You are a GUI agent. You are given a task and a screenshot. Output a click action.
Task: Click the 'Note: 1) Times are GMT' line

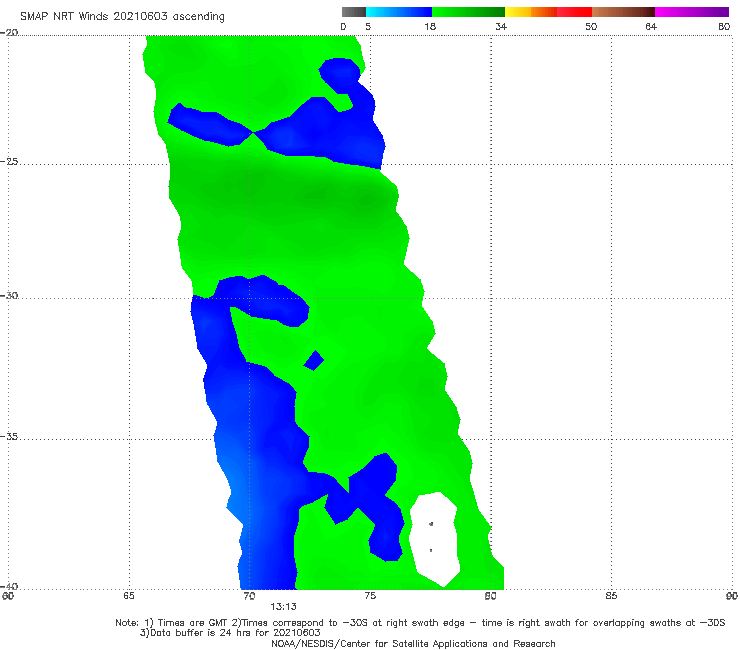coord(420,623)
